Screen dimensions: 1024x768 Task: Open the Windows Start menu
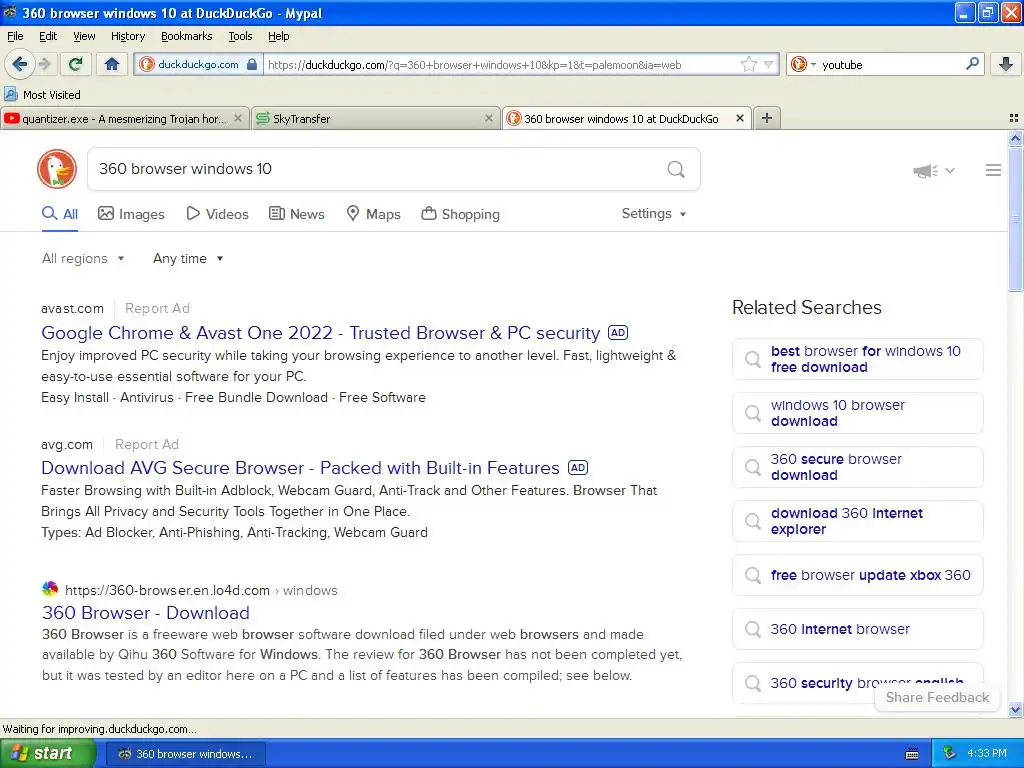tap(48, 754)
